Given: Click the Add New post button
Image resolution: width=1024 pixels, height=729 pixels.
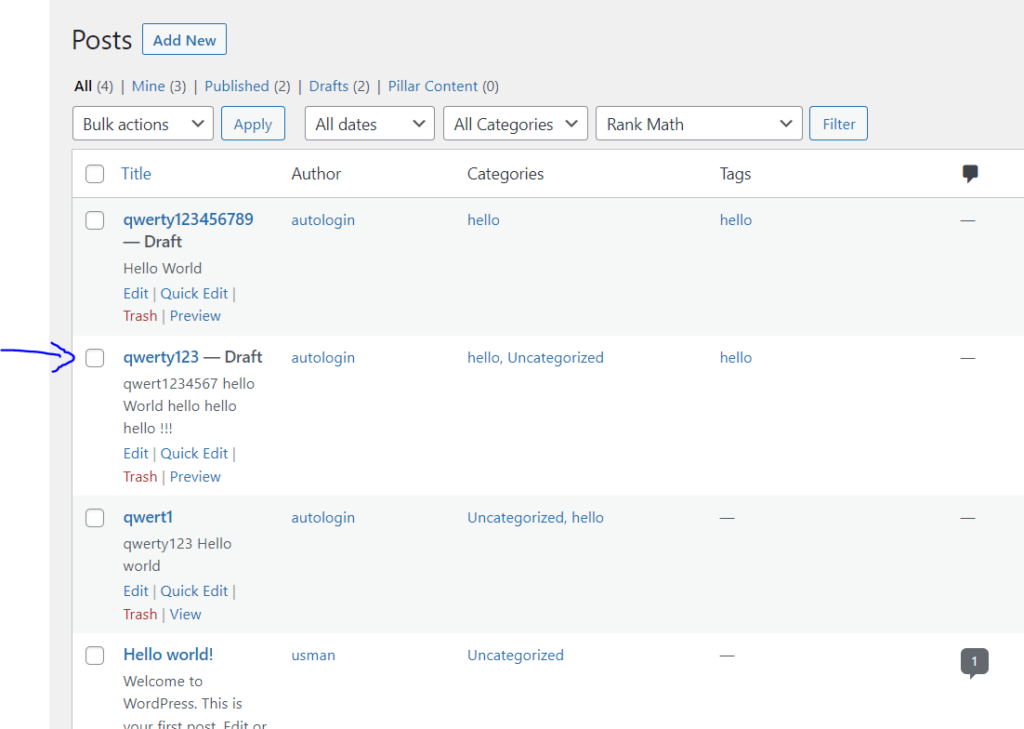Looking at the screenshot, I should point(184,40).
